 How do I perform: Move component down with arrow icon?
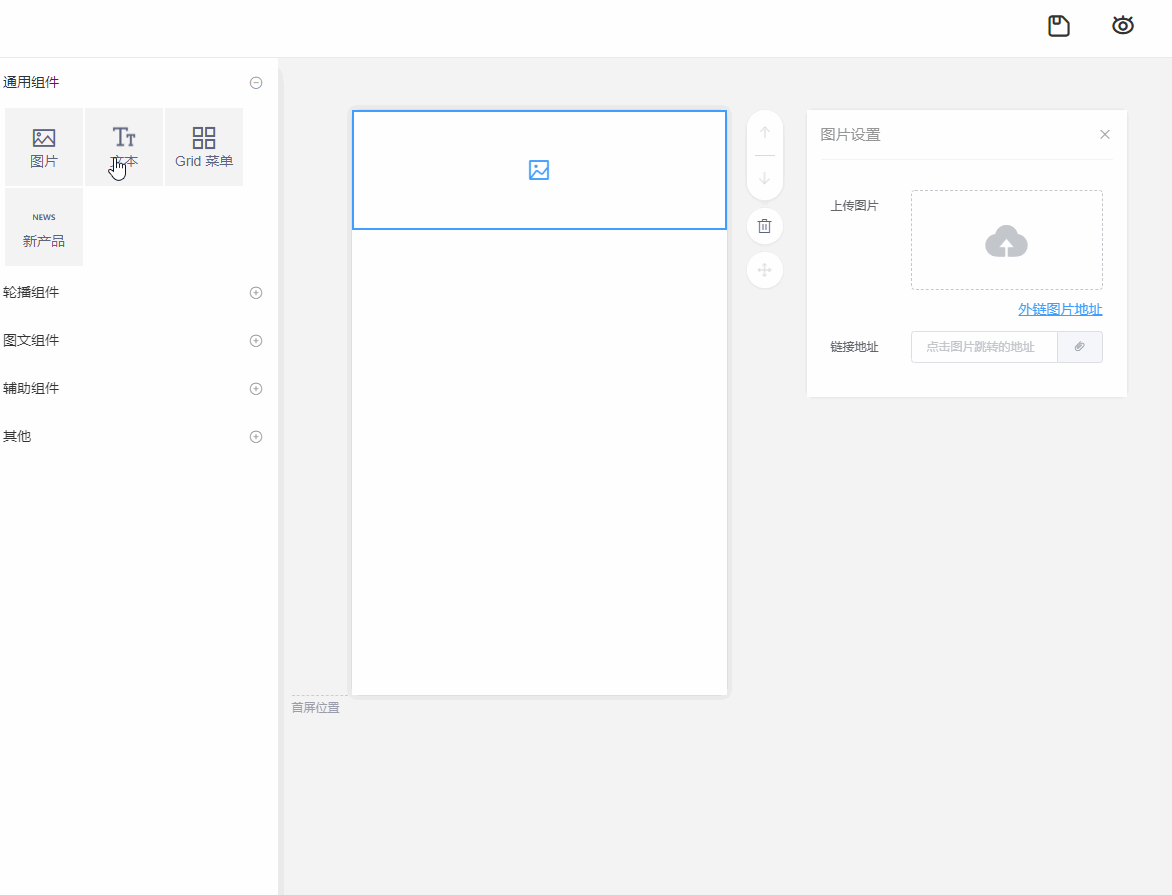764,178
